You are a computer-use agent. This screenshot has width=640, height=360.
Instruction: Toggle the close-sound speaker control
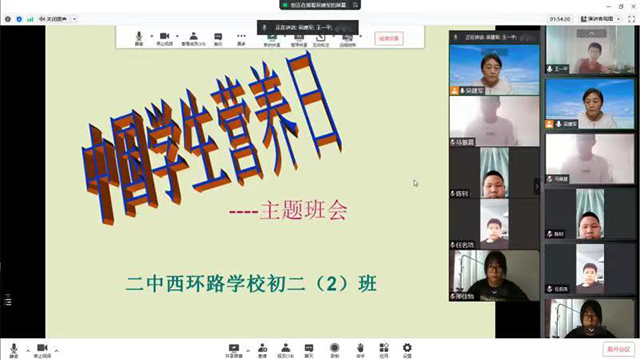pyautogui.click(x=54, y=19)
